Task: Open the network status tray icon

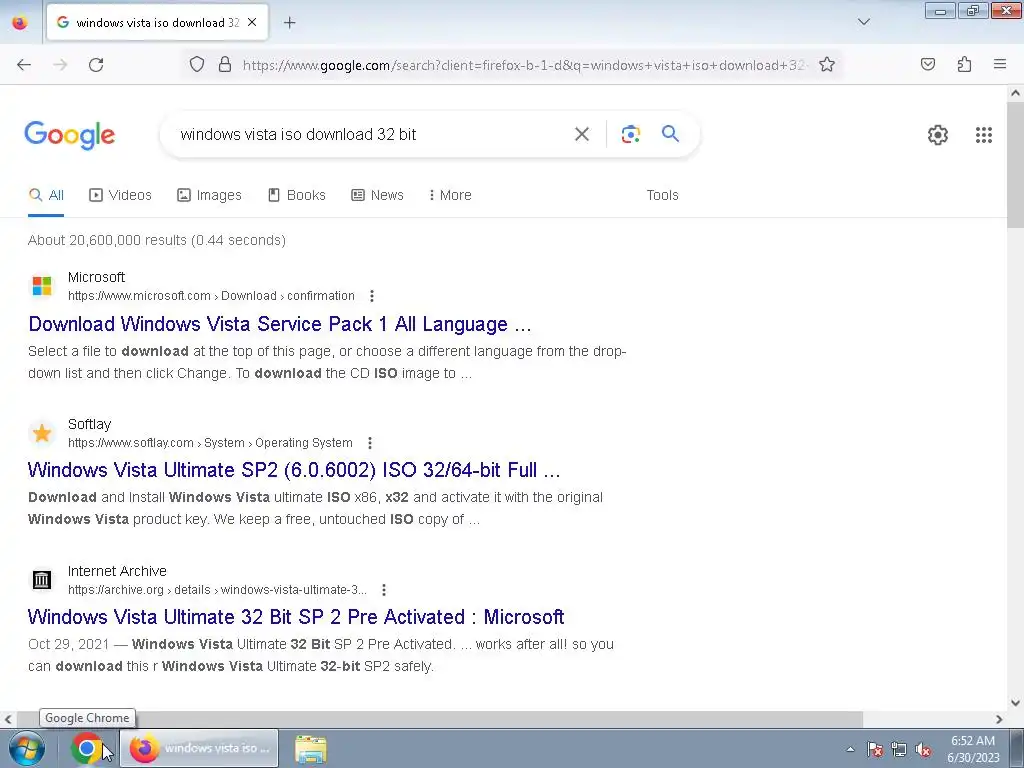Action: [x=899, y=749]
